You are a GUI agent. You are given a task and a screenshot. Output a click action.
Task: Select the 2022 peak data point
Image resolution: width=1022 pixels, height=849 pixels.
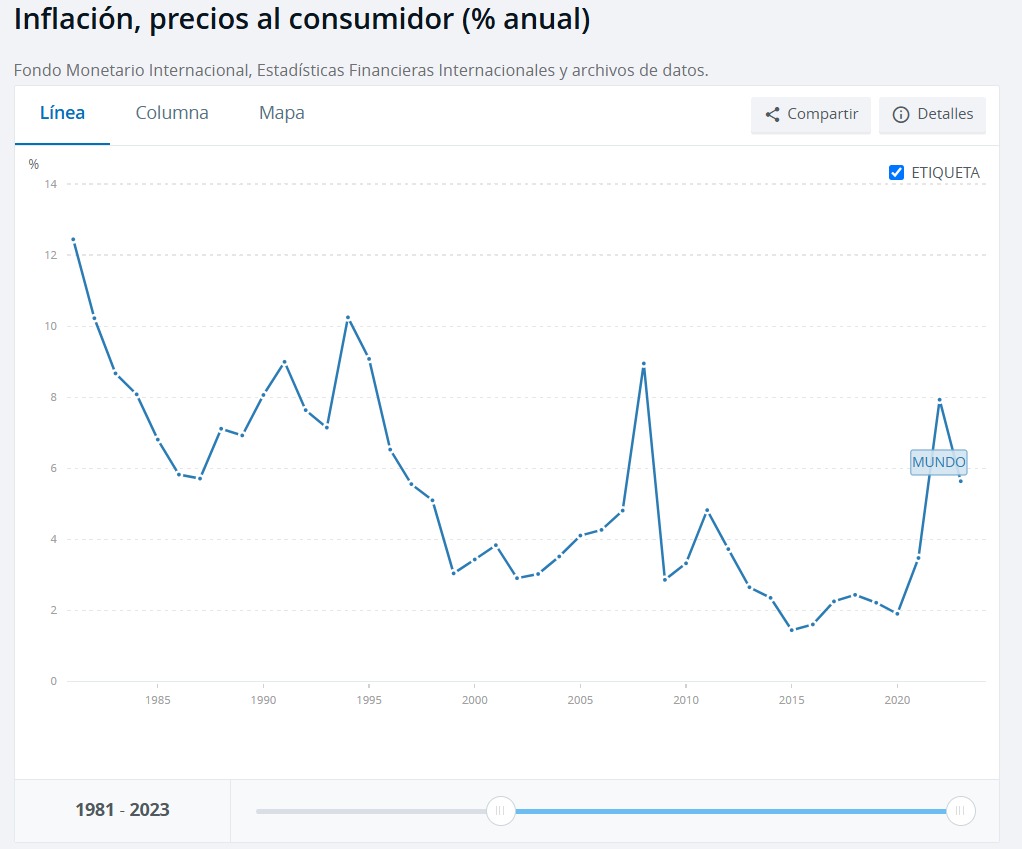[x=940, y=400]
